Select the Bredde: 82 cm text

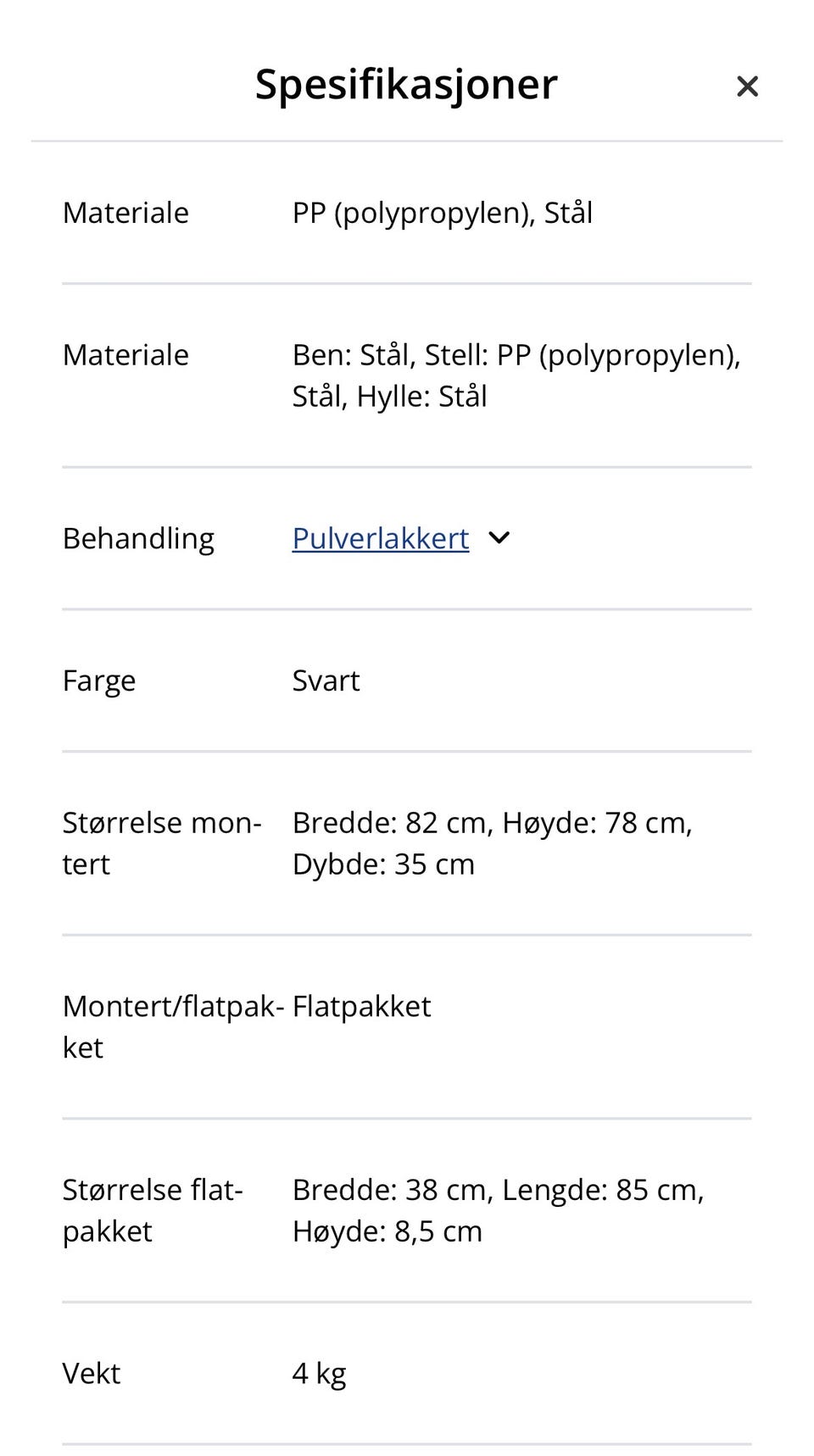(390, 821)
